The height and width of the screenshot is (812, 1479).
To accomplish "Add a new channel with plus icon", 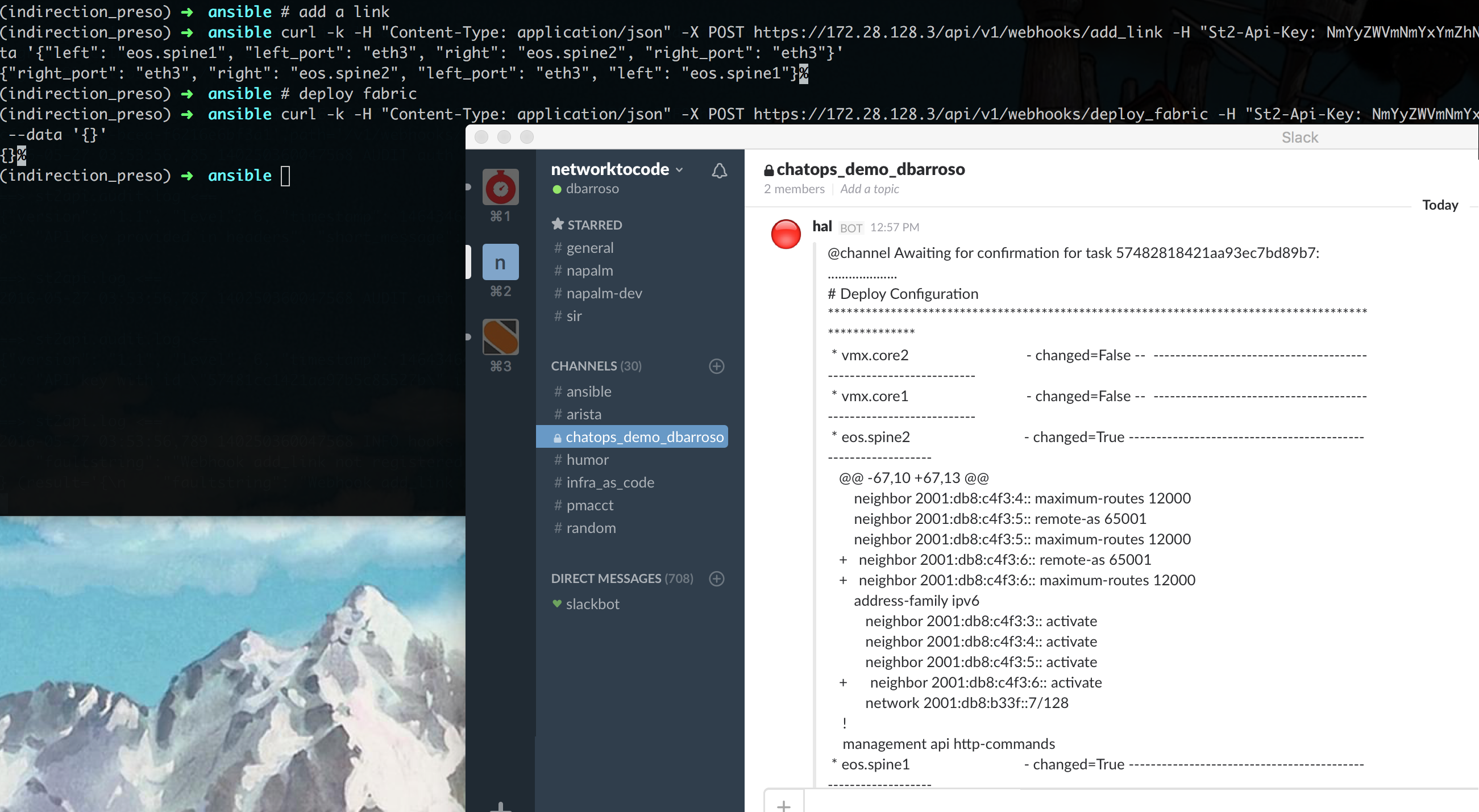I will (717, 366).
